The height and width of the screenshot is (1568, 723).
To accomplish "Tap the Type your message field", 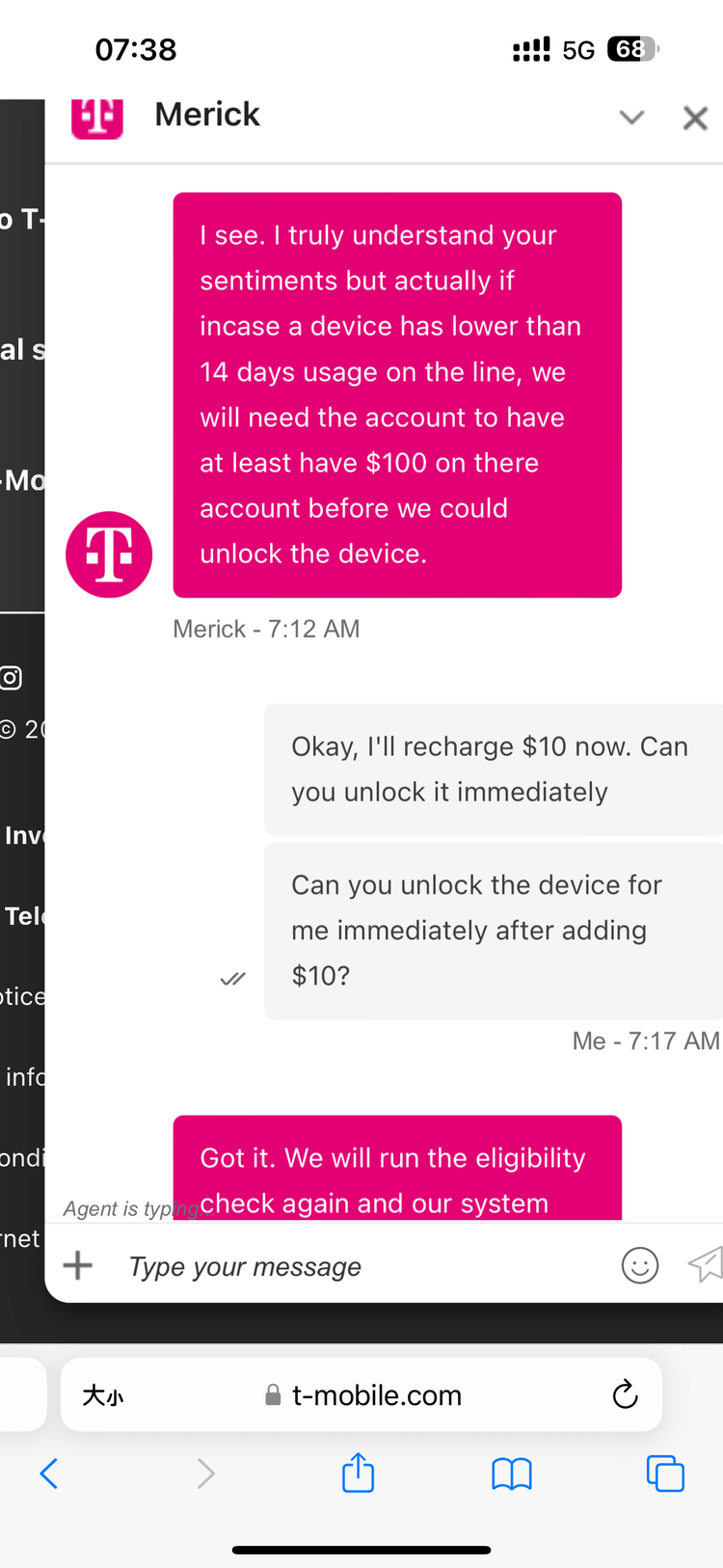I will click(366, 1266).
